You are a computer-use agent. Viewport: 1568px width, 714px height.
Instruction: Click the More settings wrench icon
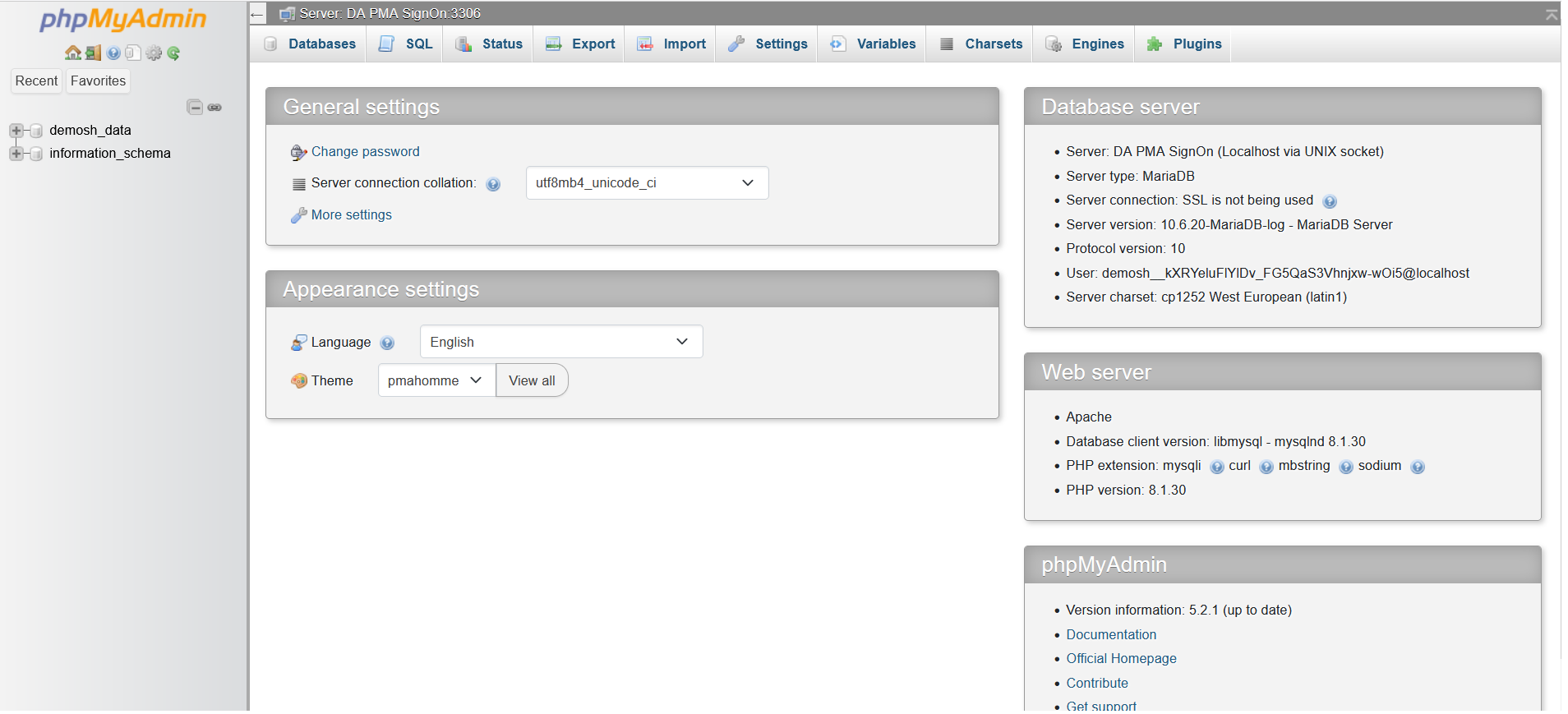point(298,215)
